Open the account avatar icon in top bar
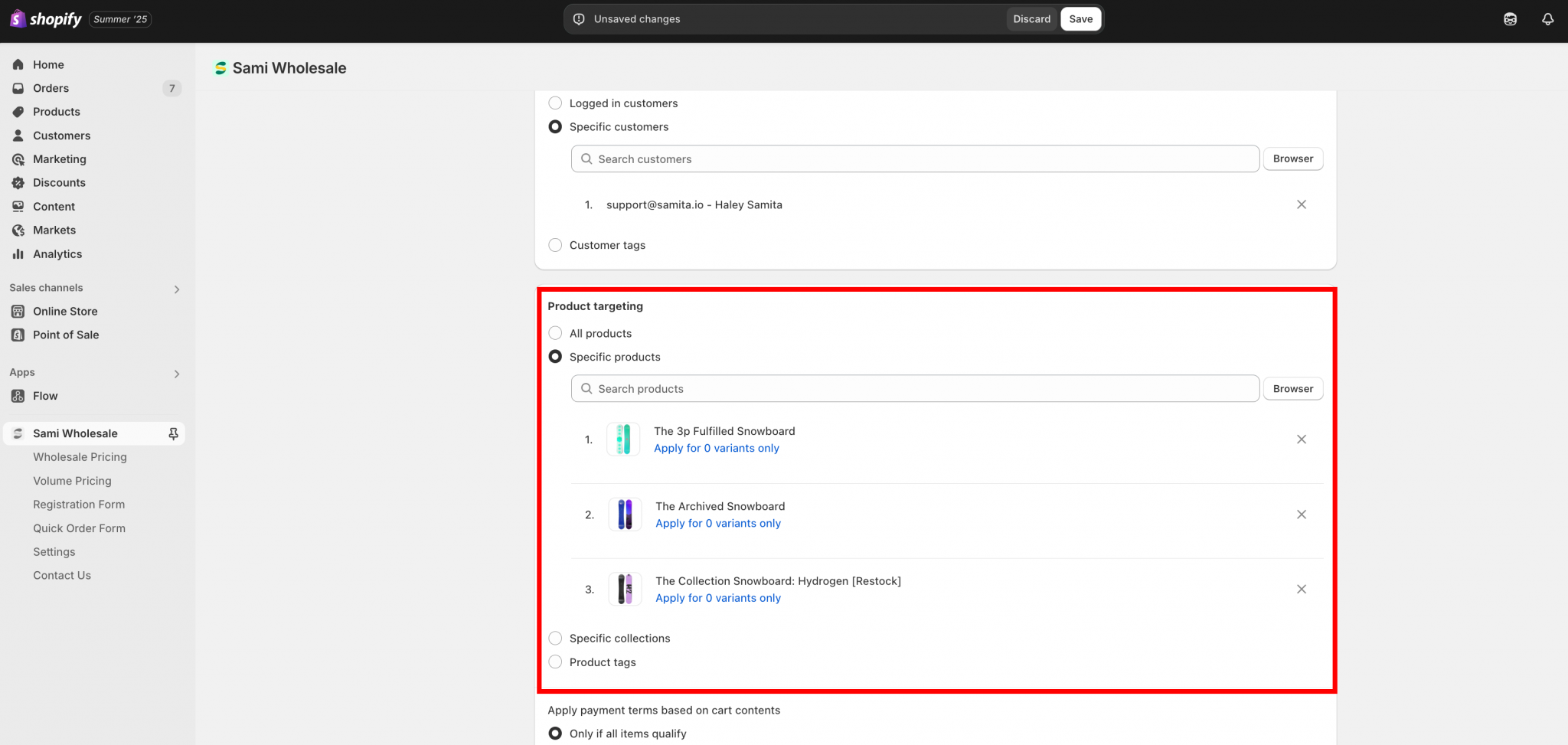Screen dimensions: 1568x745 [x=1510, y=19]
